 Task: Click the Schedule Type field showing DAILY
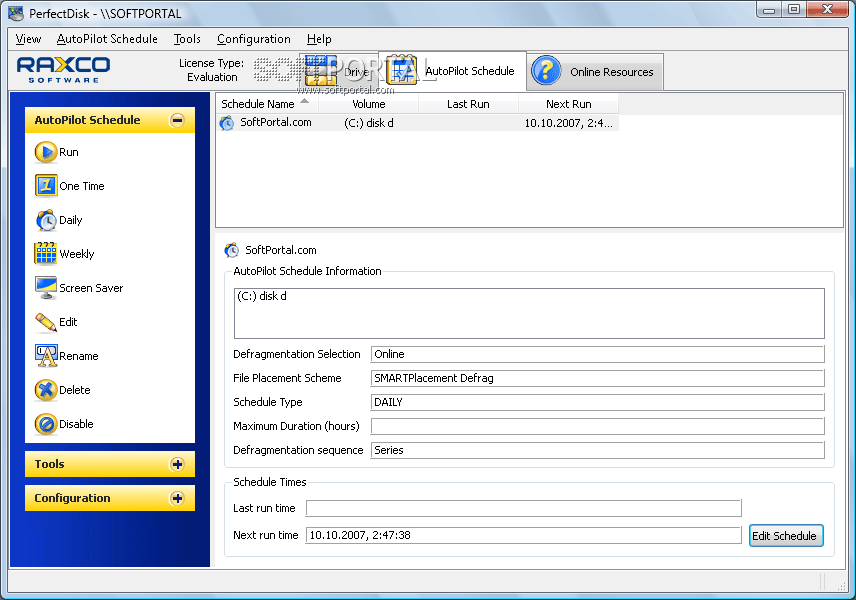[597, 402]
